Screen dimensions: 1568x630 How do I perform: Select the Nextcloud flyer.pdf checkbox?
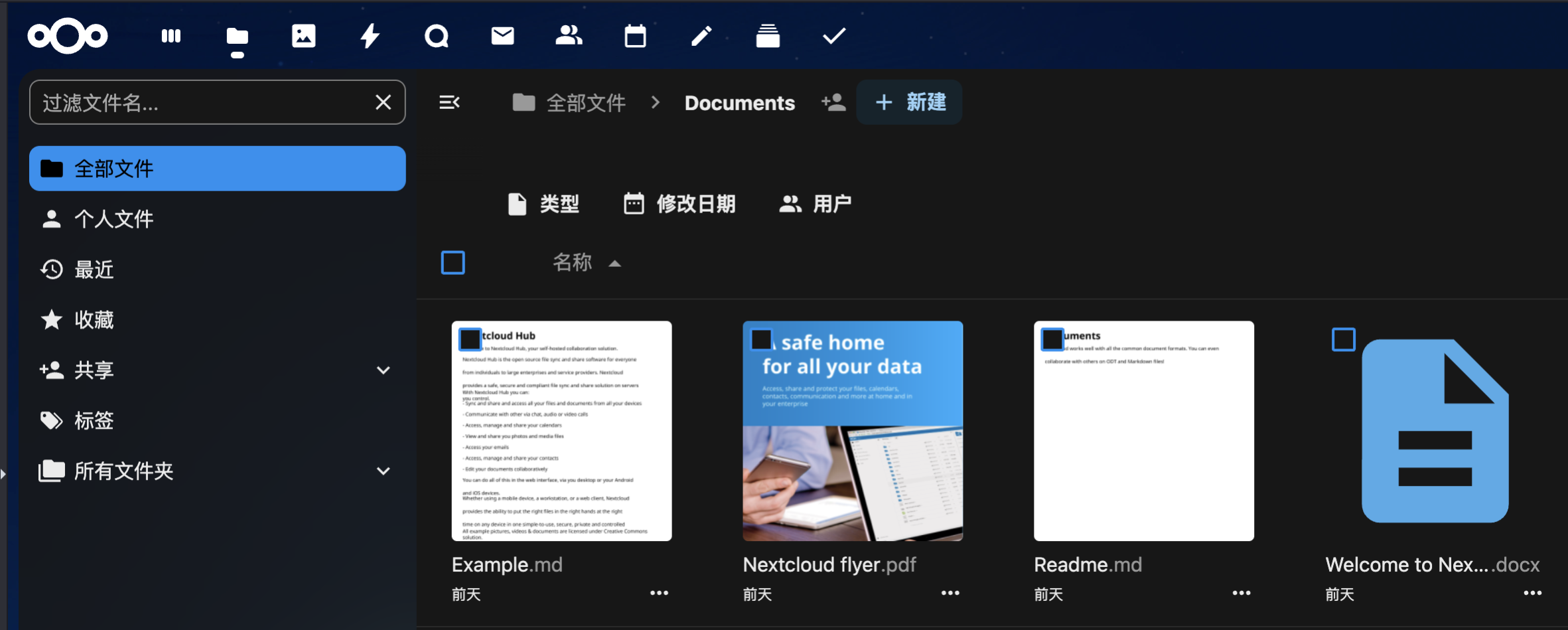coord(761,339)
